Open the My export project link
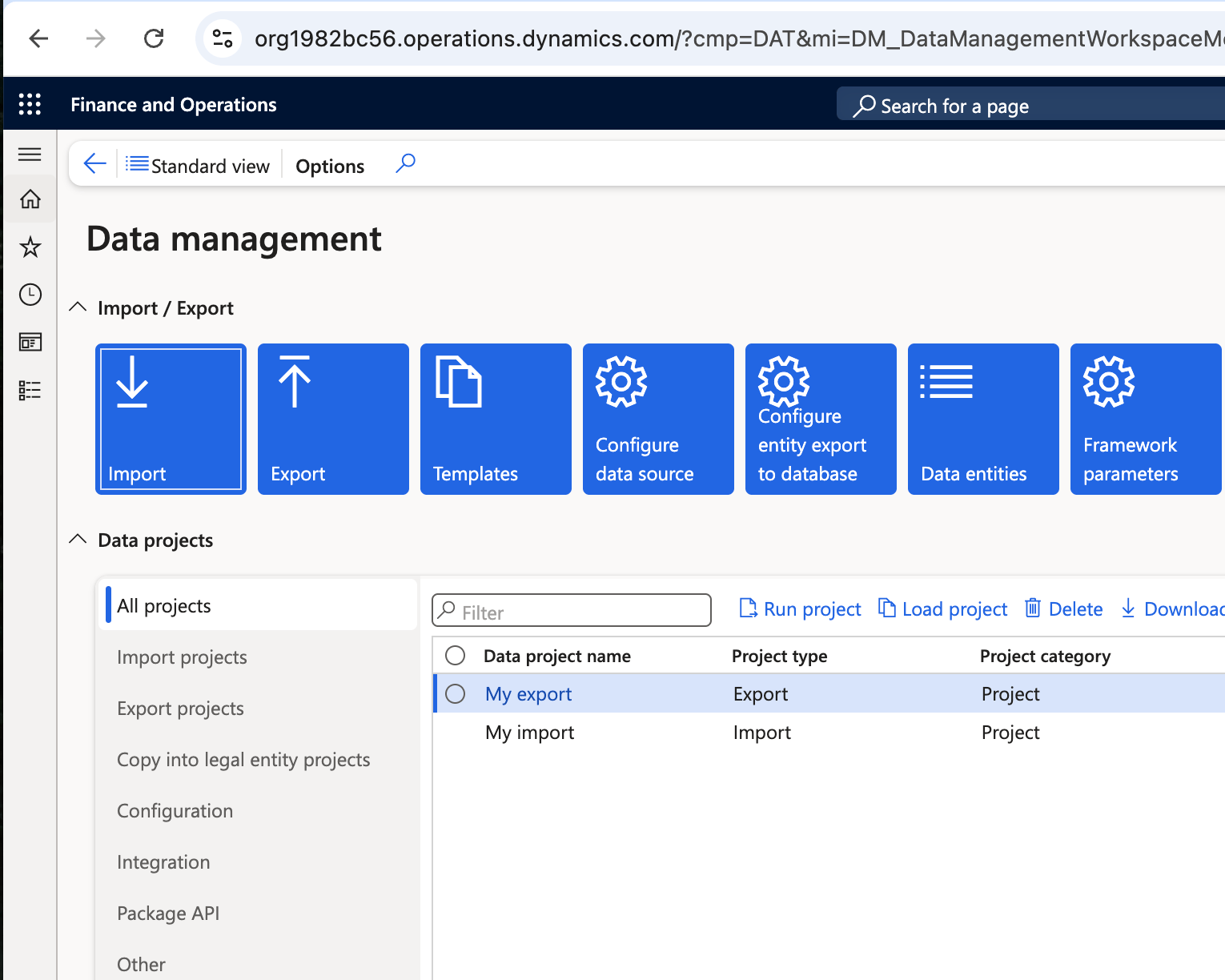1225x980 pixels. point(528,694)
